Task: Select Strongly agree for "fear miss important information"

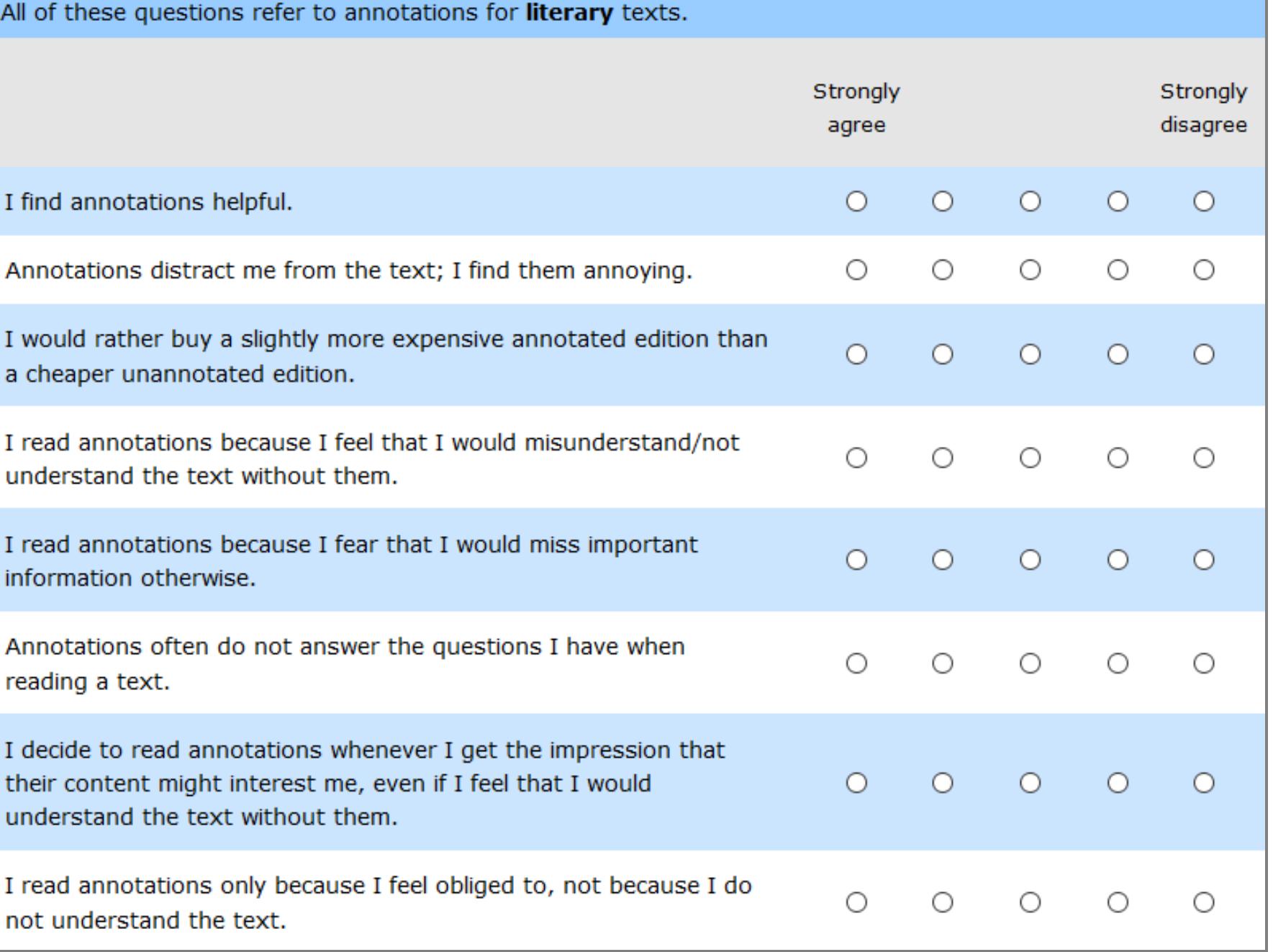Action: coord(856,560)
